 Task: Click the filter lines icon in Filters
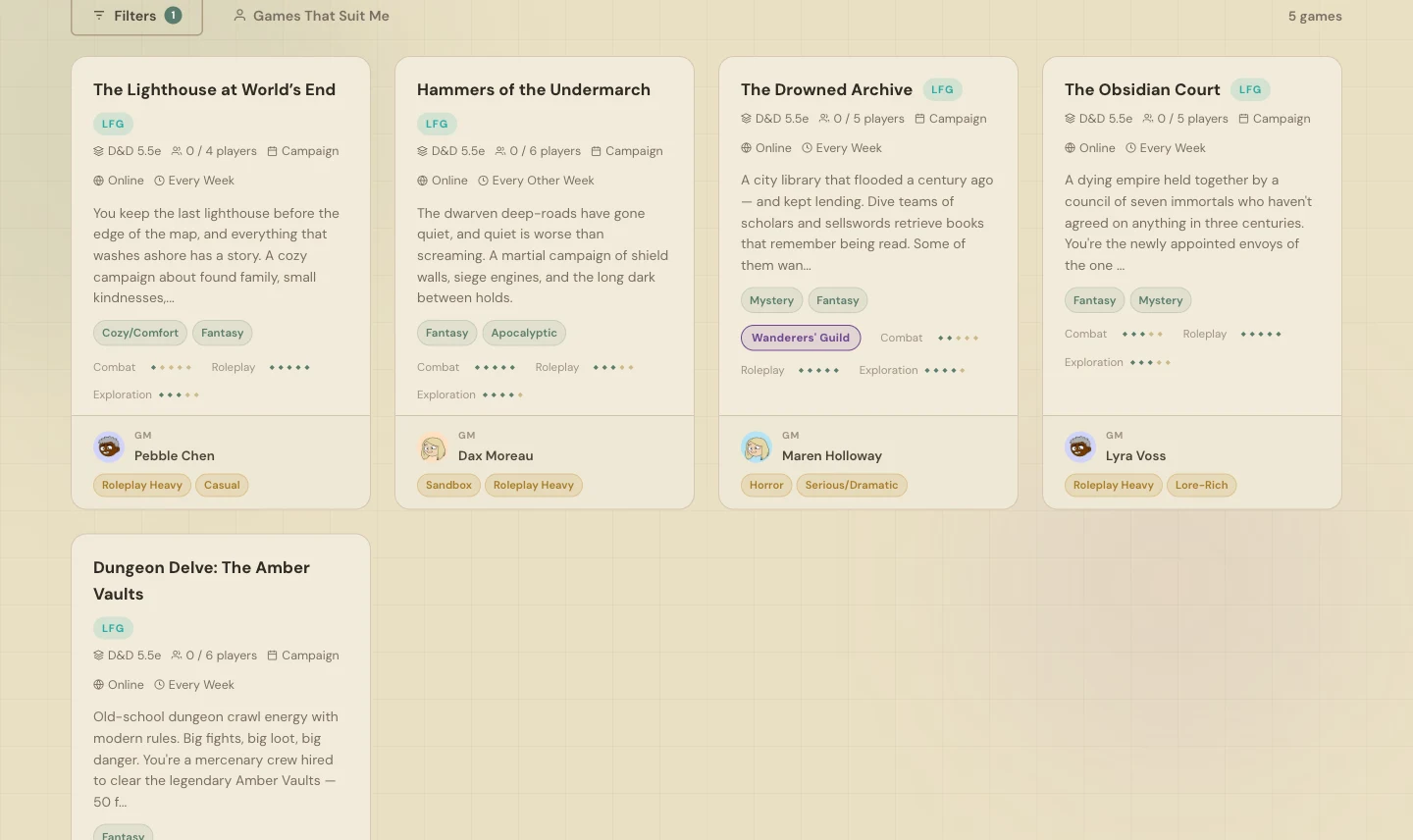(x=99, y=16)
